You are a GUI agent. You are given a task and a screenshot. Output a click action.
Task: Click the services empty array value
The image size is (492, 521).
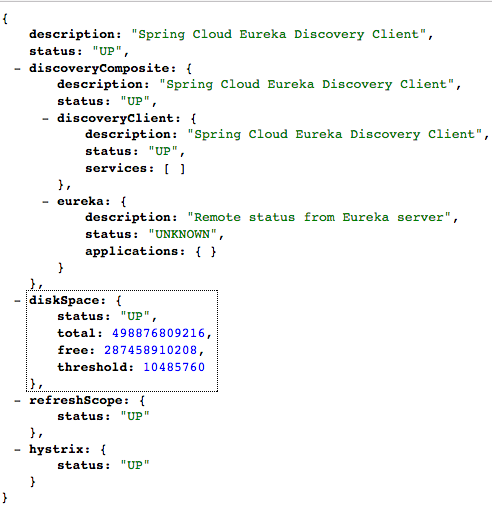174,169
